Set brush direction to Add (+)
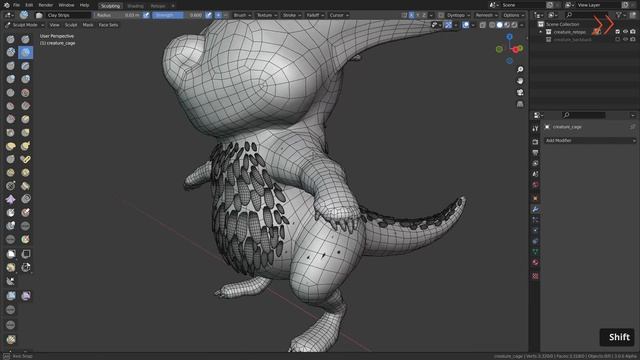 pyautogui.click(x=218, y=15)
